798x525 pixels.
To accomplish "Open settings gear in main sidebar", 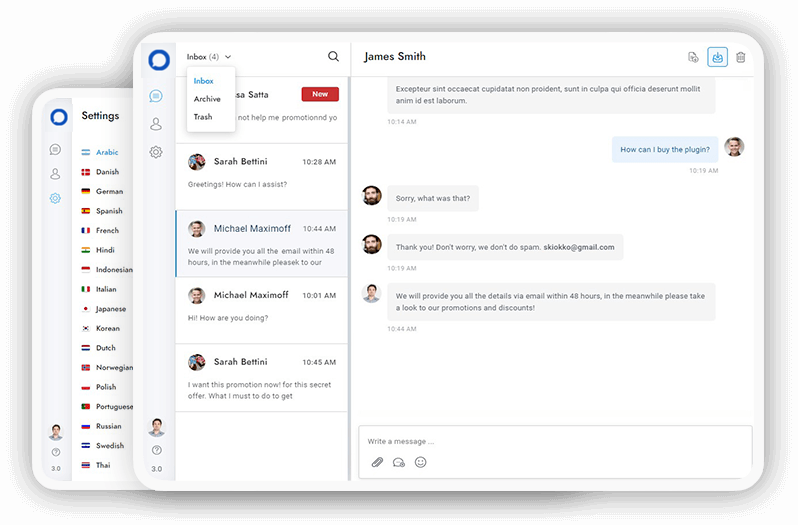I will coord(156,152).
